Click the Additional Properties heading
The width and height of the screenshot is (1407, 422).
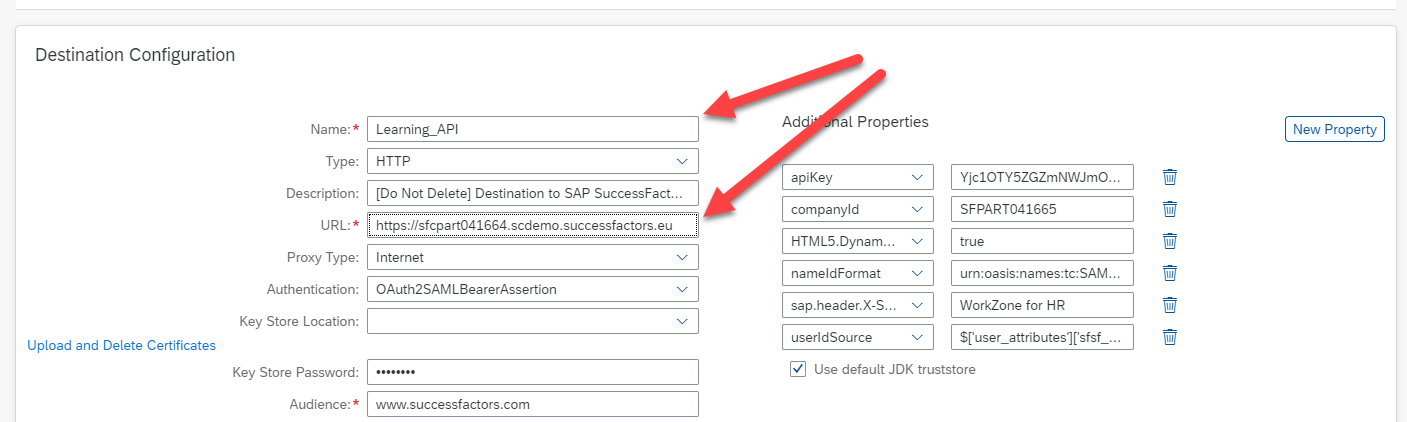click(x=855, y=121)
